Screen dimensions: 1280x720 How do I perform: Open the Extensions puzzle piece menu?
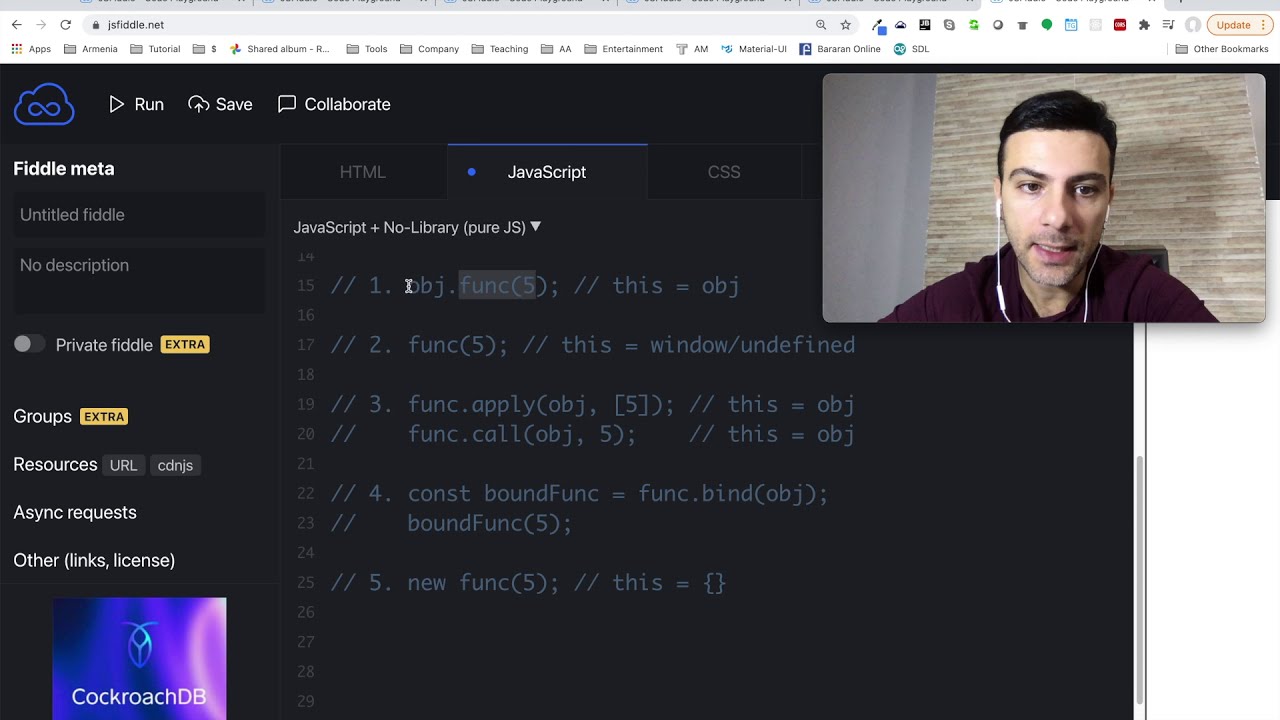[x=1144, y=25]
